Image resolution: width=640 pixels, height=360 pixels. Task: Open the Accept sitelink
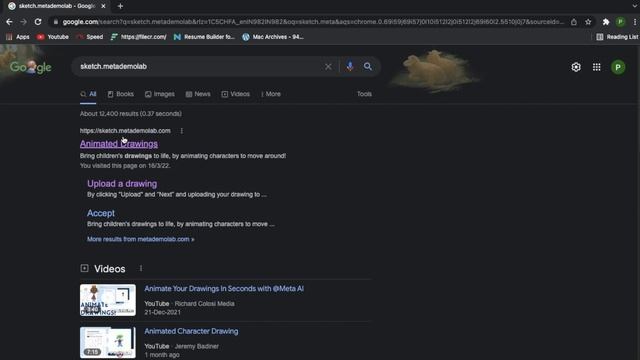coord(101,213)
